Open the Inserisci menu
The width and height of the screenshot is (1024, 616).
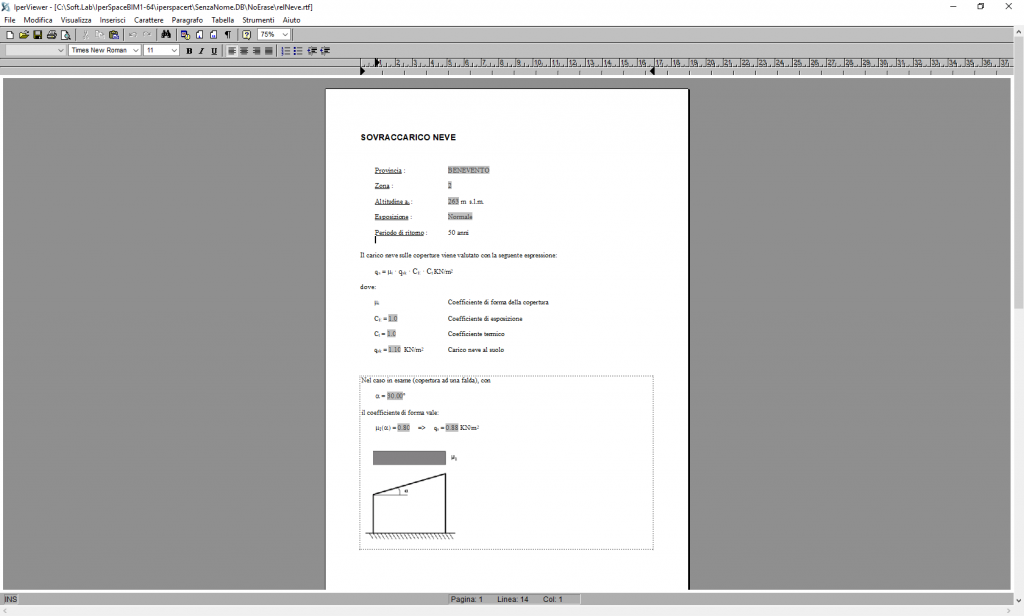click(x=112, y=20)
